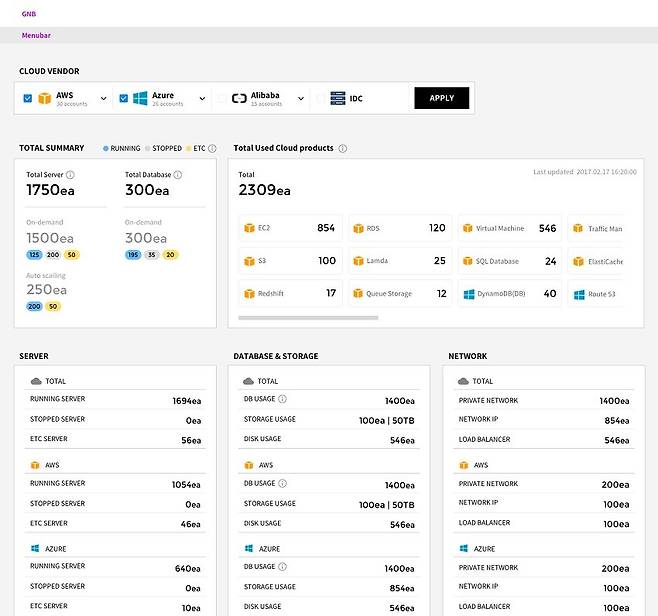Toggle the AWS vendor checkbox

pos(27,98)
